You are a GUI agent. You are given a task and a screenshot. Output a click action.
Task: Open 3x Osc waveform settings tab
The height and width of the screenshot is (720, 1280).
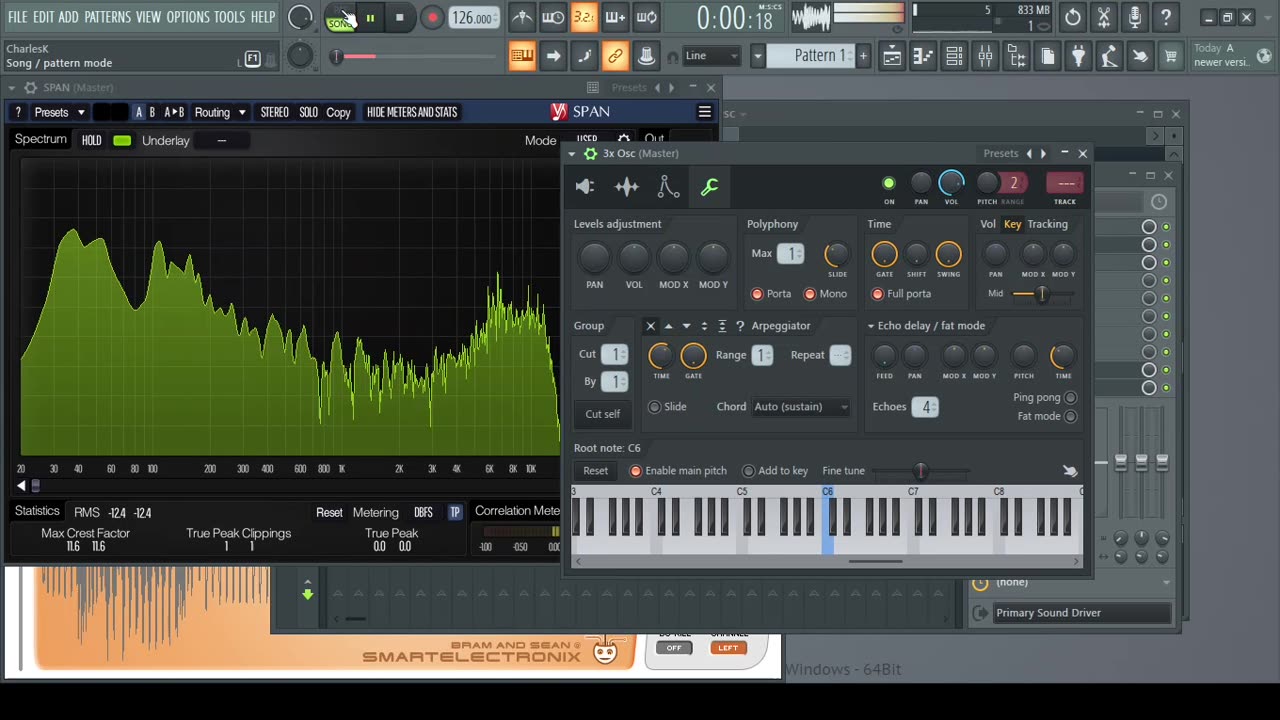627,186
